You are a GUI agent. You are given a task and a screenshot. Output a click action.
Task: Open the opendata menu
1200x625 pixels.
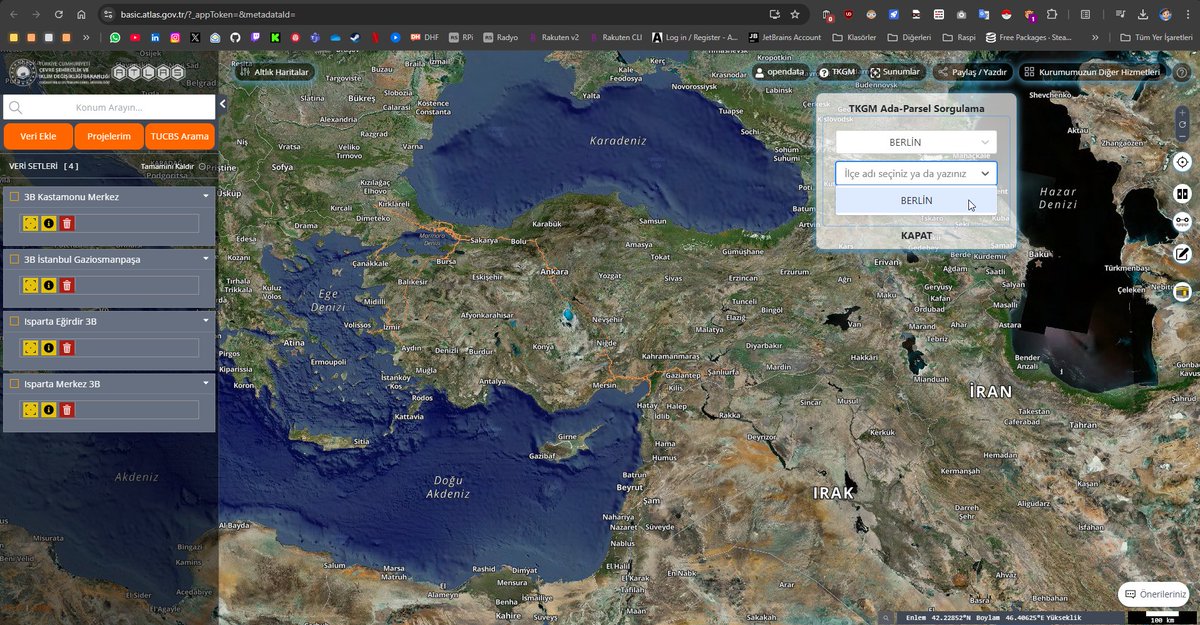(x=780, y=72)
